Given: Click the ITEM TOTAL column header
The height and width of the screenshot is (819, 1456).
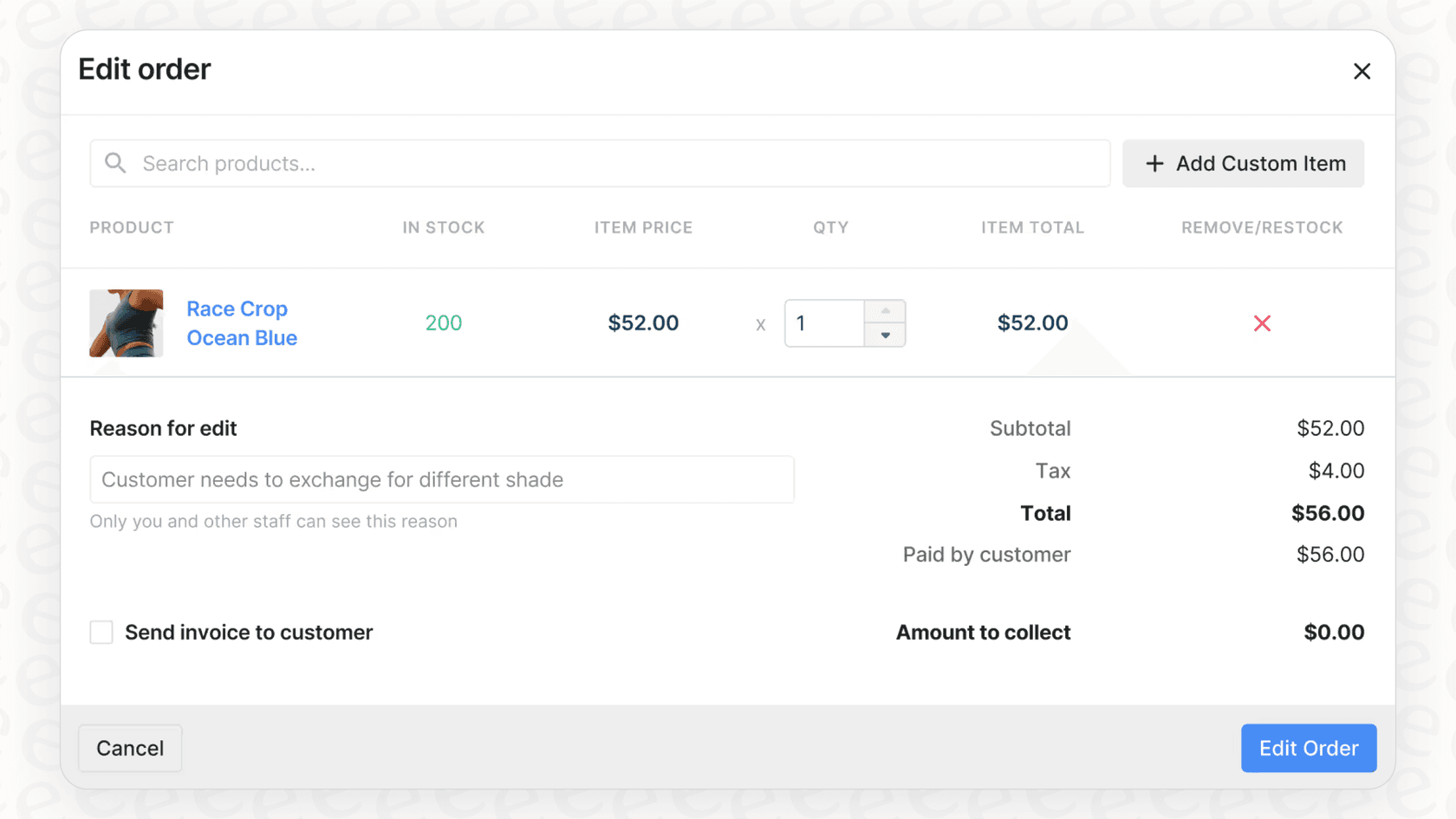Looking at the screenshot, I should click(x=1032, y=227).
